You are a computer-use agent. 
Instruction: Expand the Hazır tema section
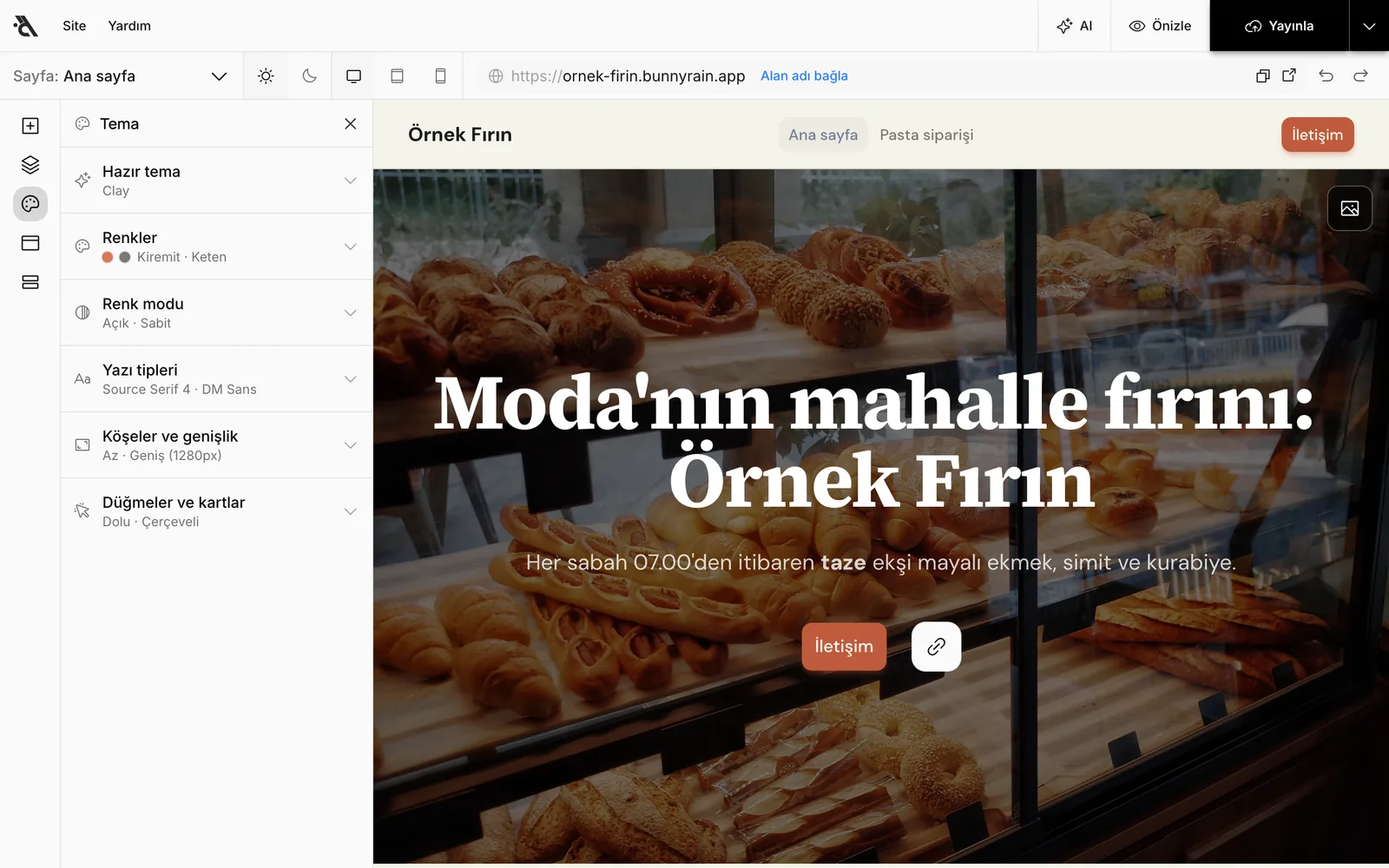coord(216,181)
